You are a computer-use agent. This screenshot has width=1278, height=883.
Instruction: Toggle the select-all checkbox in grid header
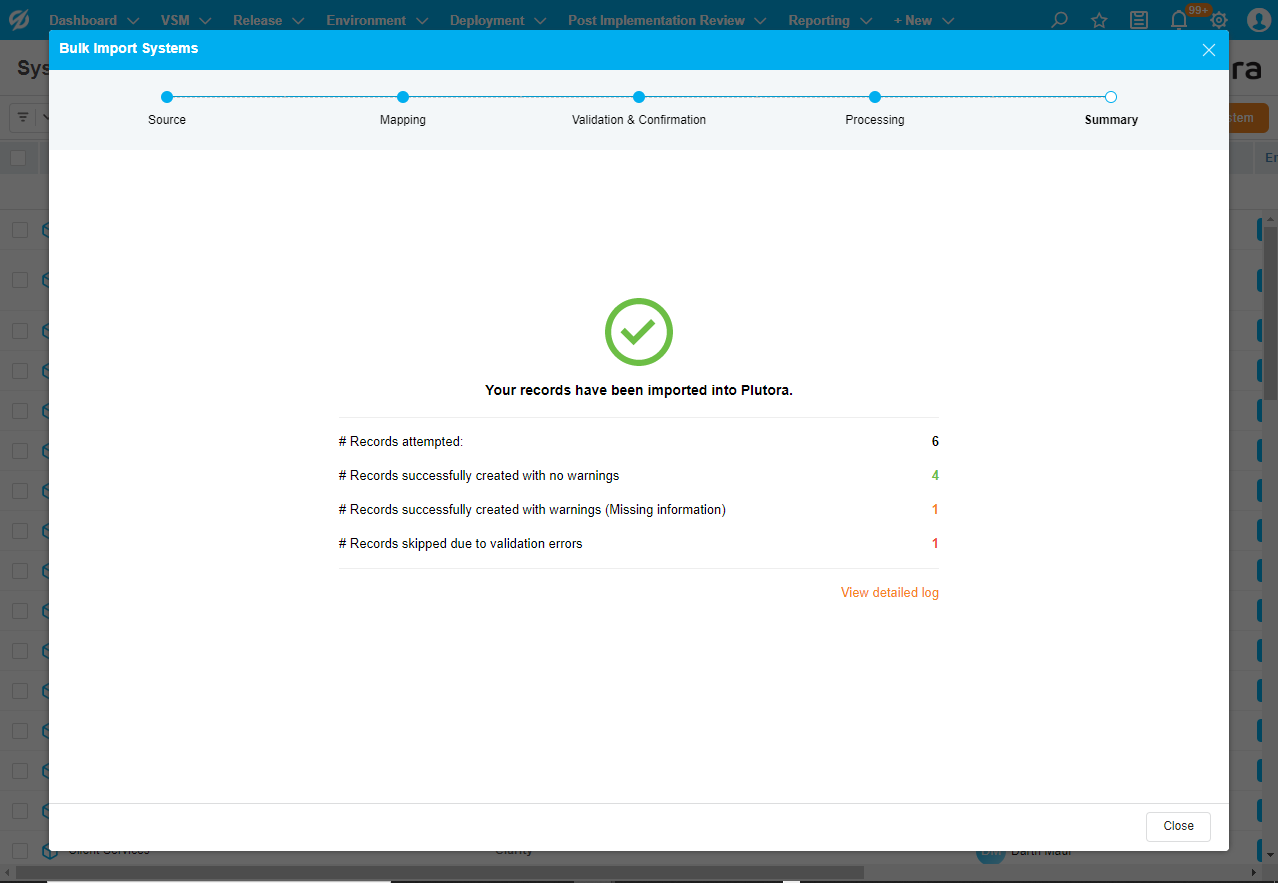pos(18,158)
